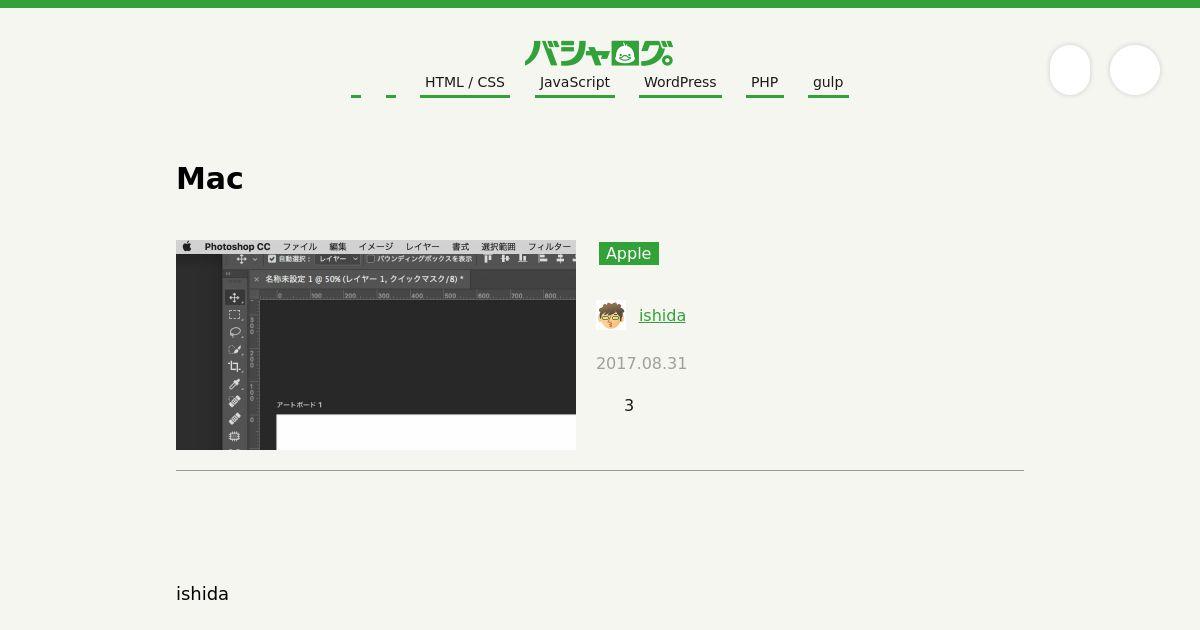
Task: Click ishida's avatar image beside the author name
Action: click(x=611, y=316)
